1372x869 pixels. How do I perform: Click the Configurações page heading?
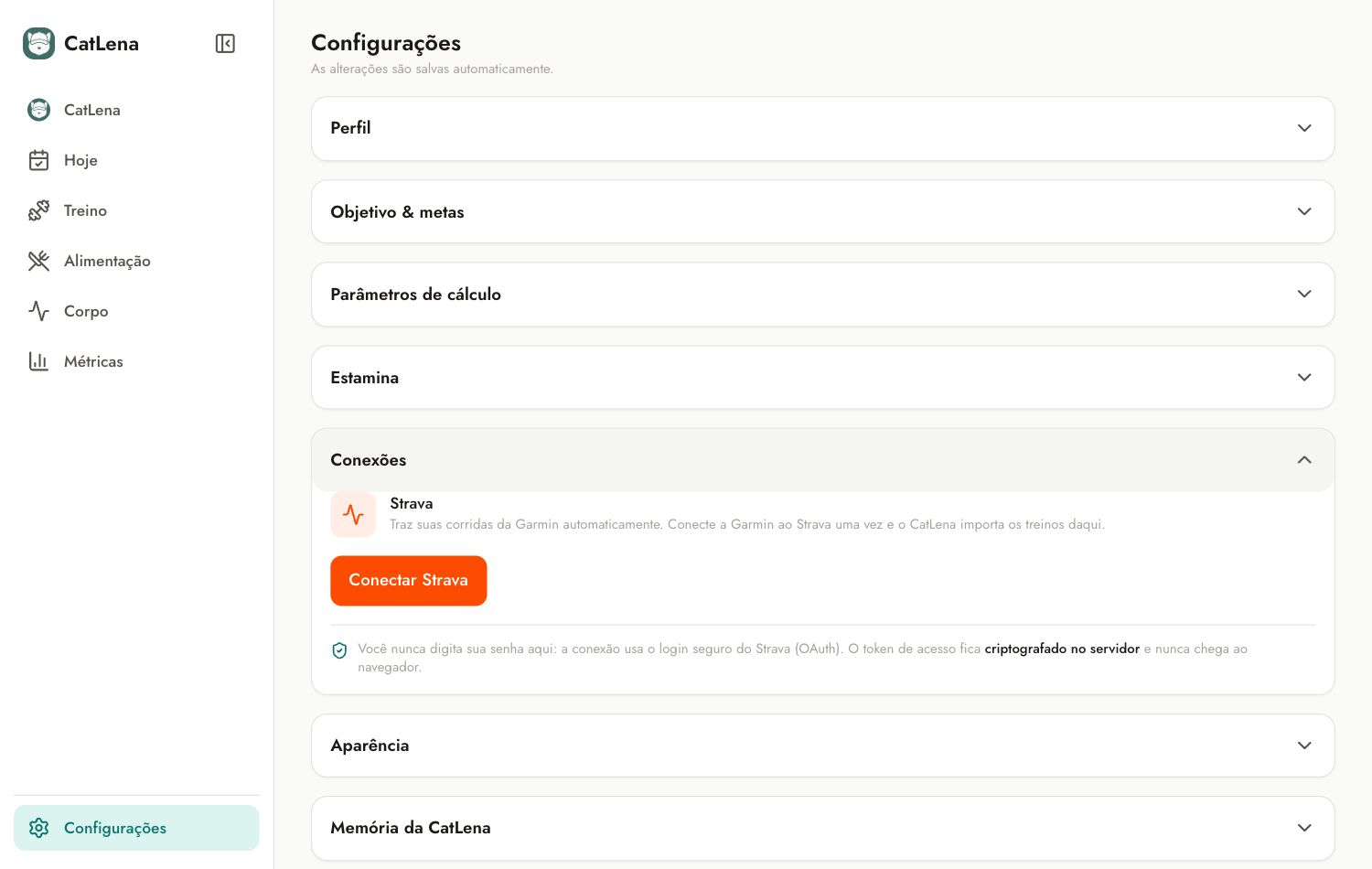point(386,43)
